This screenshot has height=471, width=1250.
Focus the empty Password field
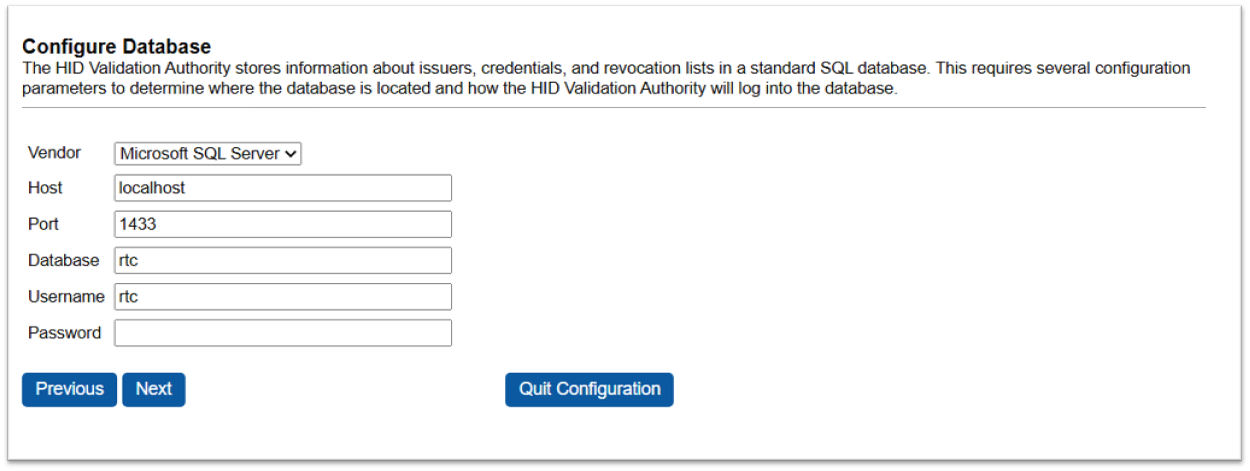click(x=283, y=333)
